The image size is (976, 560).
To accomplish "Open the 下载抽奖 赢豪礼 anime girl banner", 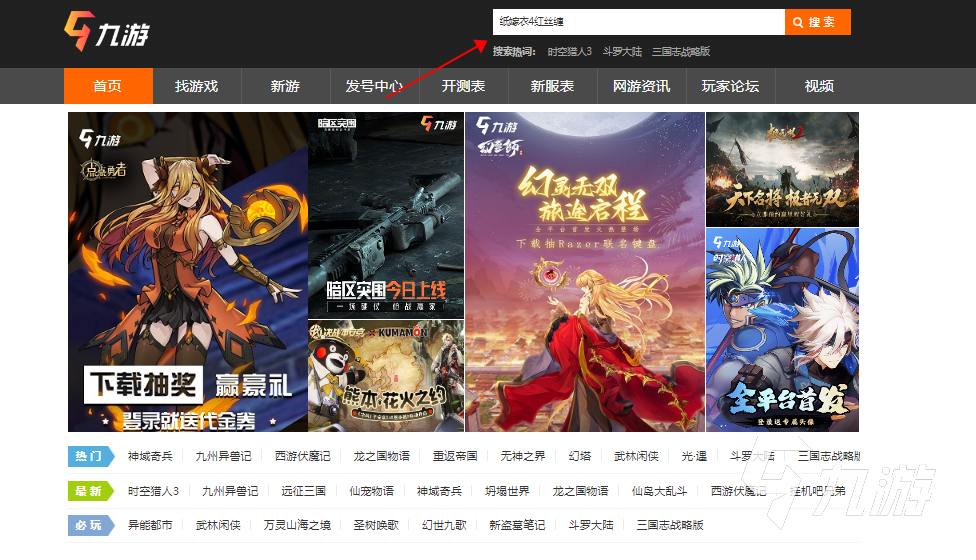I will click(187, 272).
